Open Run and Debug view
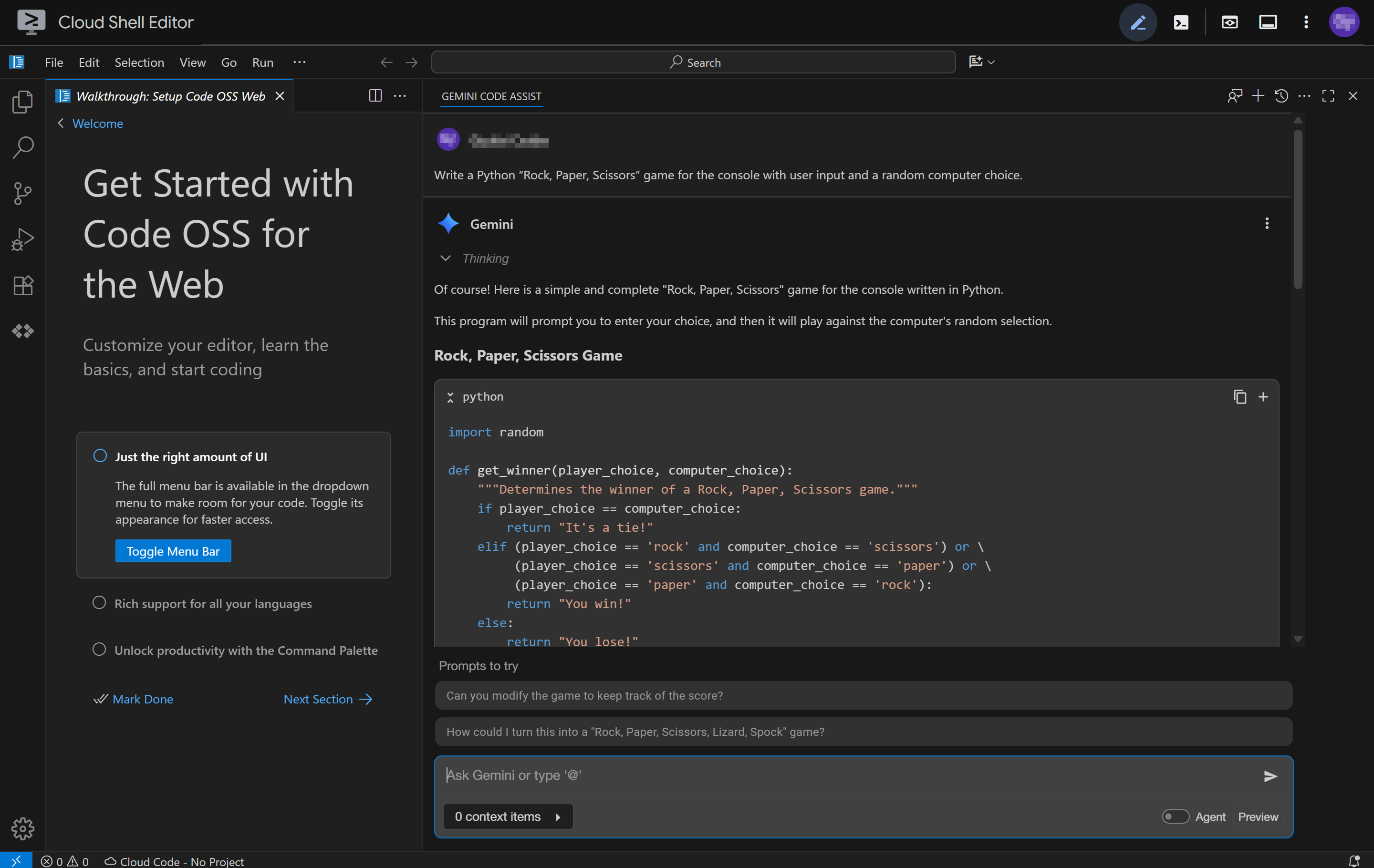The width and height of the screenshot is (1374, 868). coord(22,239)
